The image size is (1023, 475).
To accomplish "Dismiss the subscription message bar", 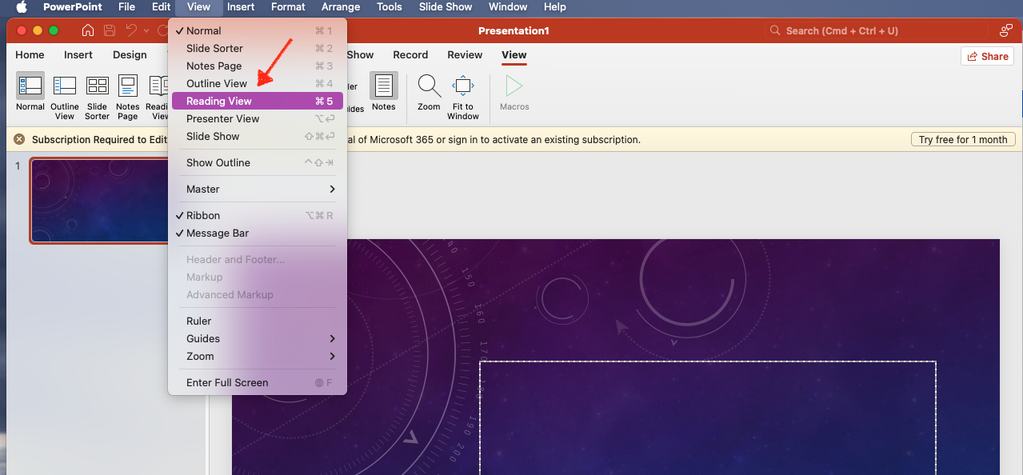I will 19,140.
